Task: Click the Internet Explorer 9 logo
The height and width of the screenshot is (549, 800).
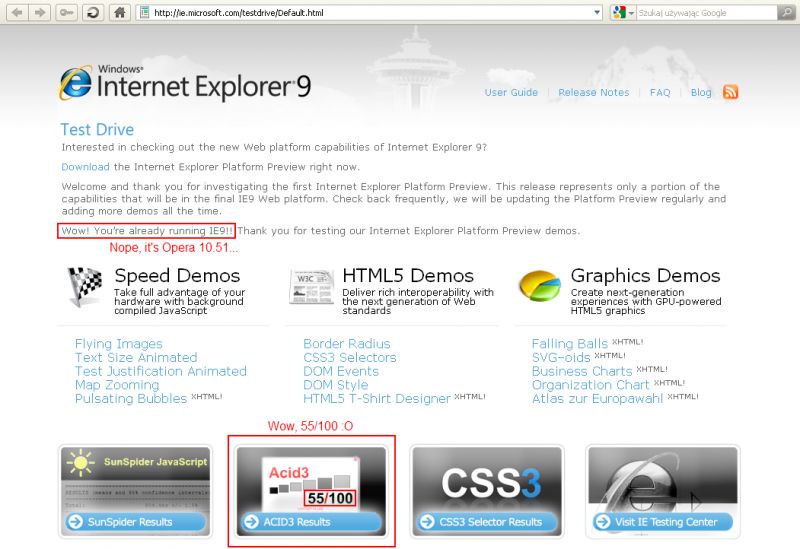Action: [185, 83]
